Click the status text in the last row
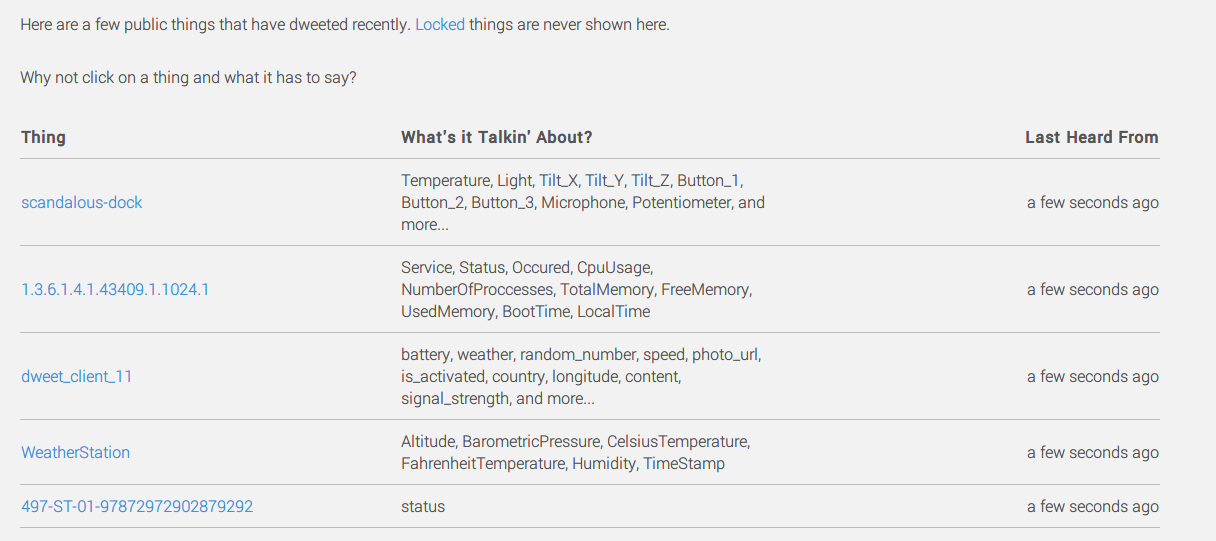Viewport: 1216px width, 541px height. click(x=423, y=507)
